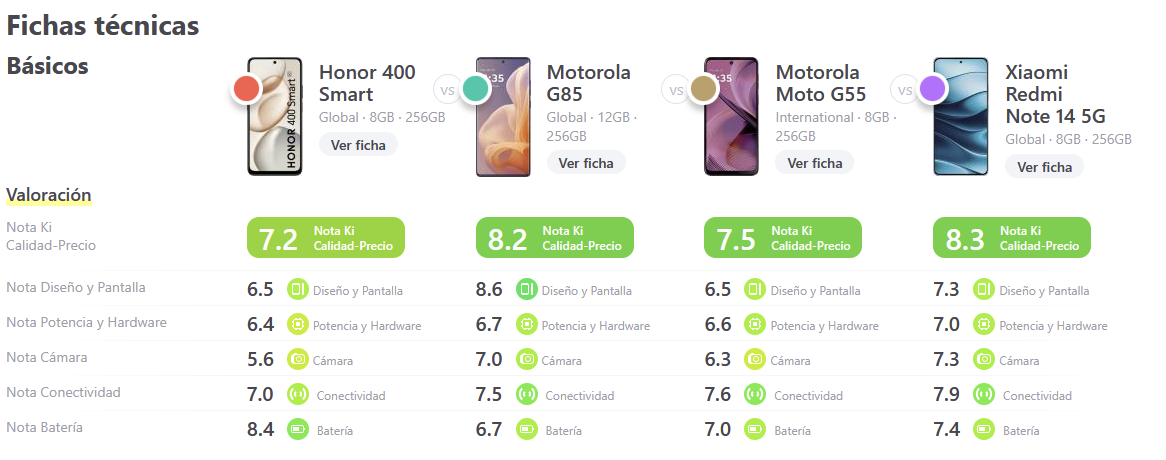Choose the purple swatch on Redmi Note 14 5G
The height and width of the screenshot is (460, 1166).
933,90
